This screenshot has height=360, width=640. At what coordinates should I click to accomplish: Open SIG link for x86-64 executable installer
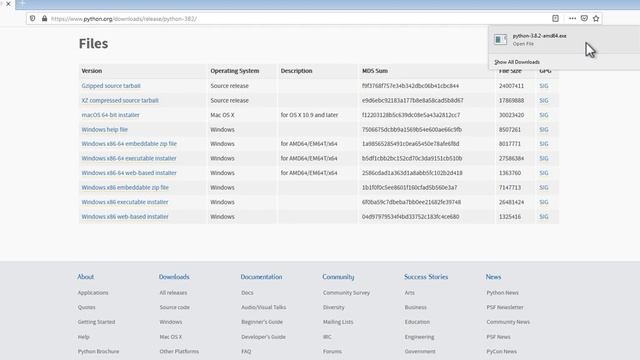(x=544, y=158)
